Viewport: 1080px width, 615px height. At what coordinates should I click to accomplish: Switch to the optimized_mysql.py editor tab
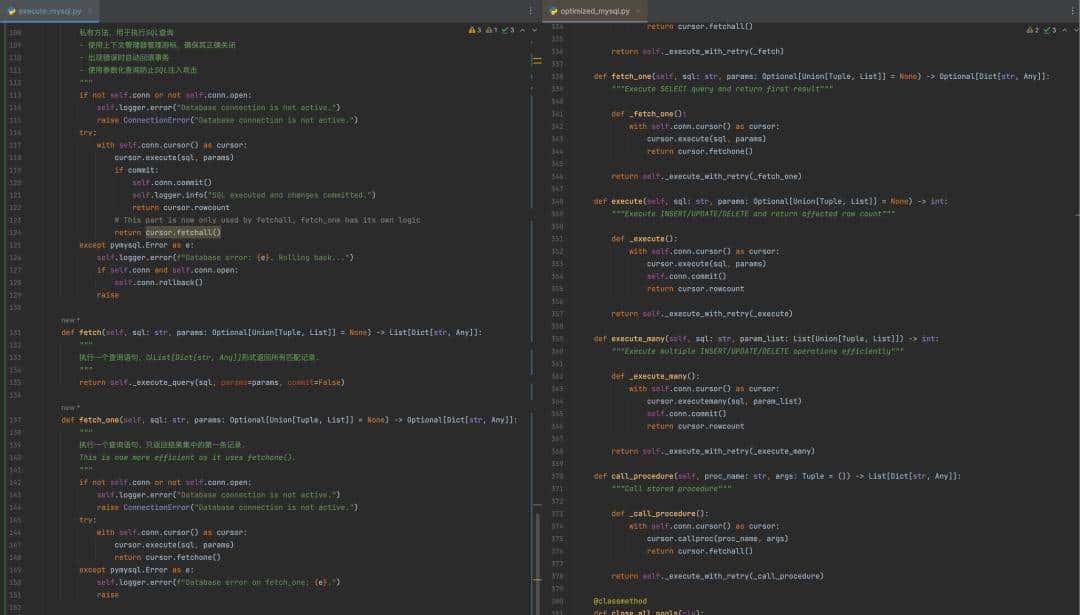tap(594, 11)
